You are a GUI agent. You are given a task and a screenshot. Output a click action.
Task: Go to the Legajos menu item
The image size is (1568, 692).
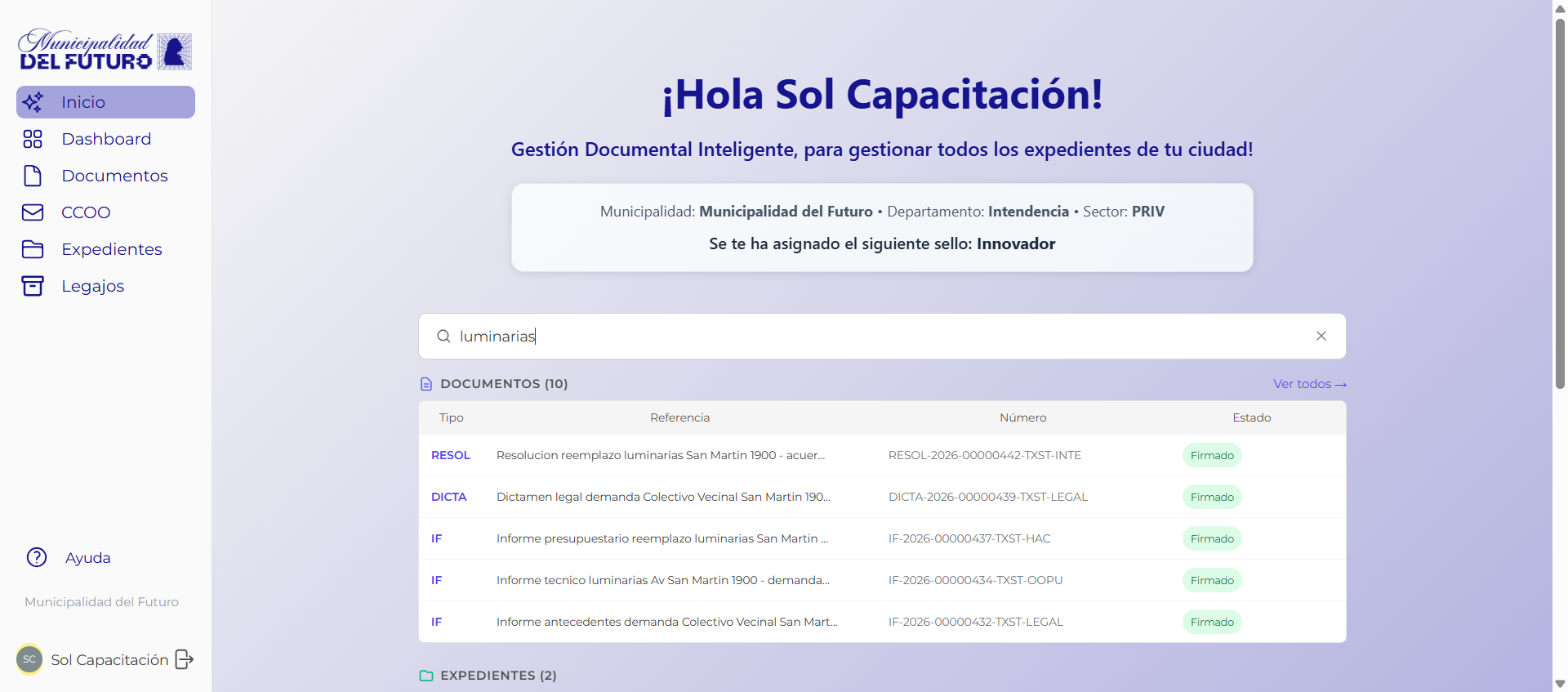point(93,286)
